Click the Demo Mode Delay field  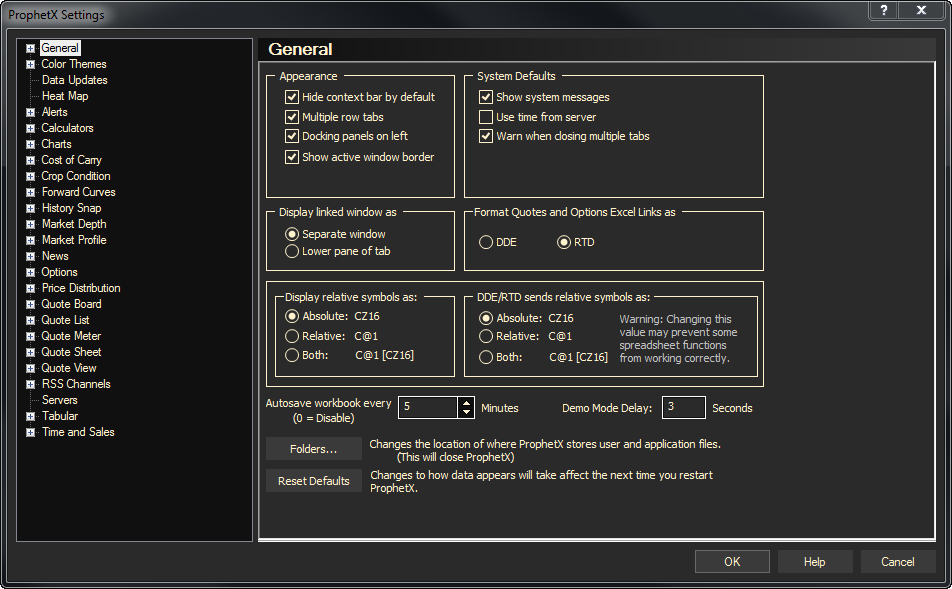684,407
